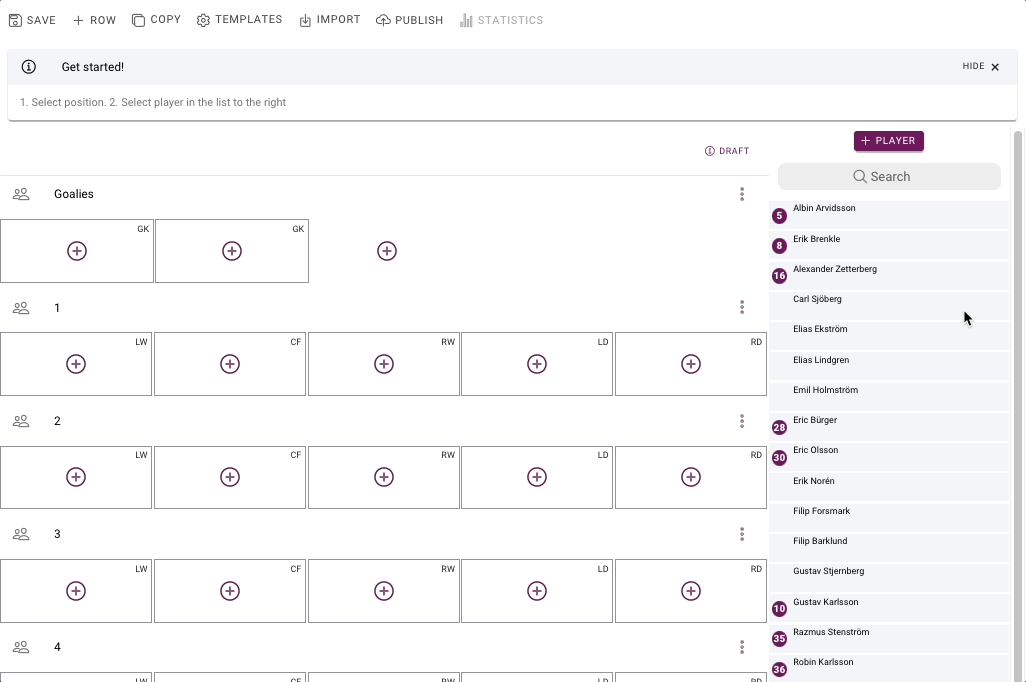Click the Save icon in toolbar
Viewport: 1026px width, 682px height.
(x=15, y=20)
